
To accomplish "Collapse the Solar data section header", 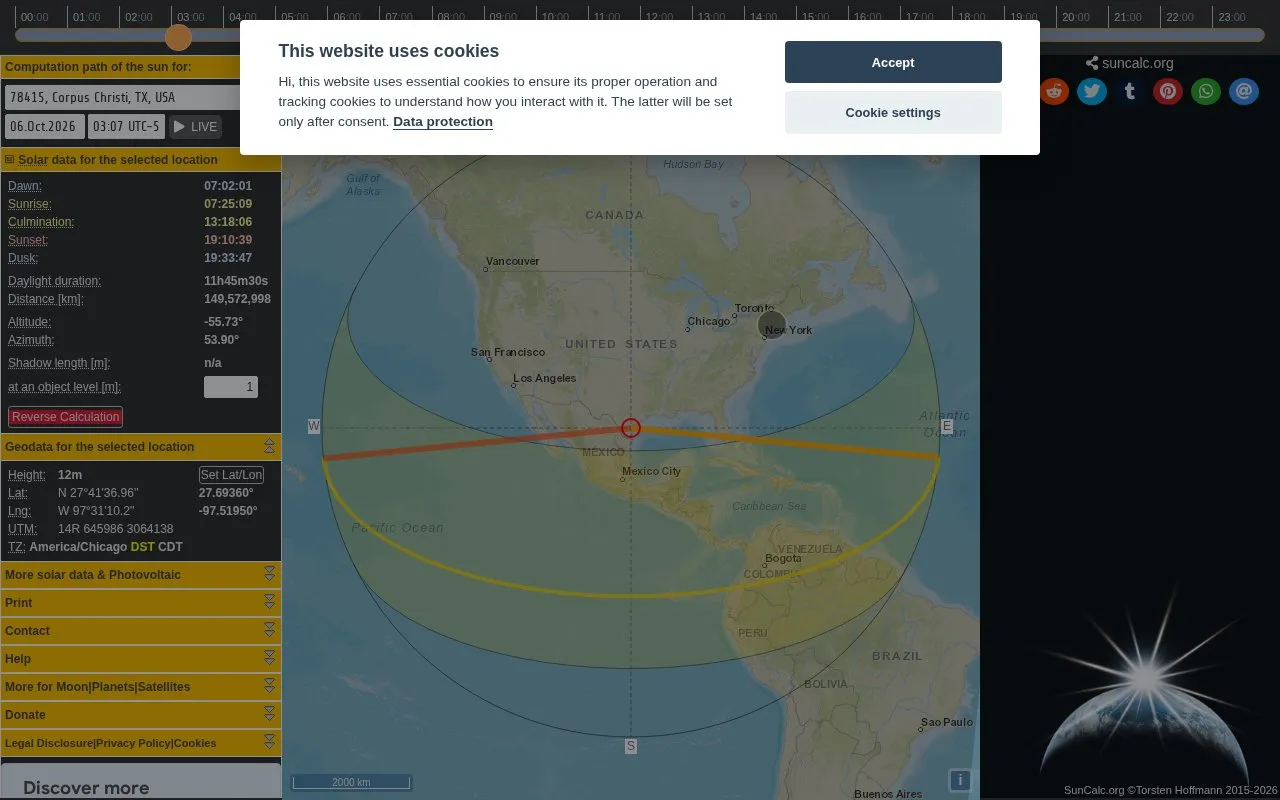I will 140,160.
